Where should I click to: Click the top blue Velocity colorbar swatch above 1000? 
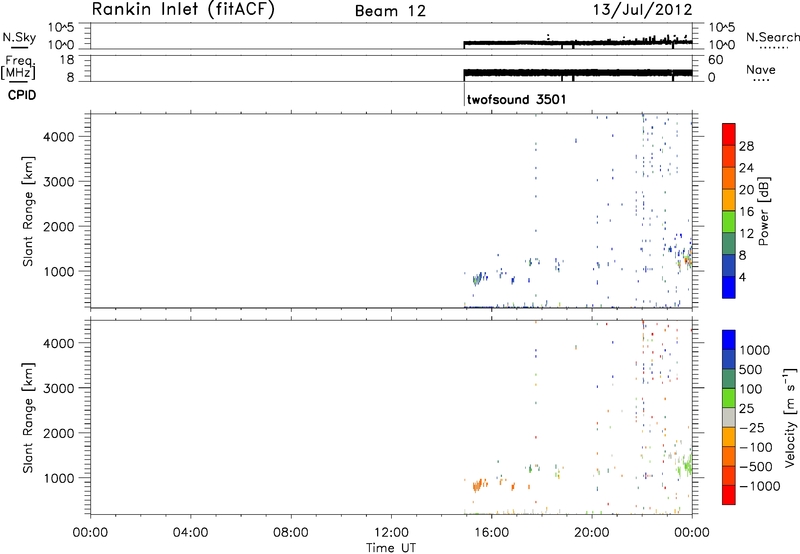(x=729, y=340)
